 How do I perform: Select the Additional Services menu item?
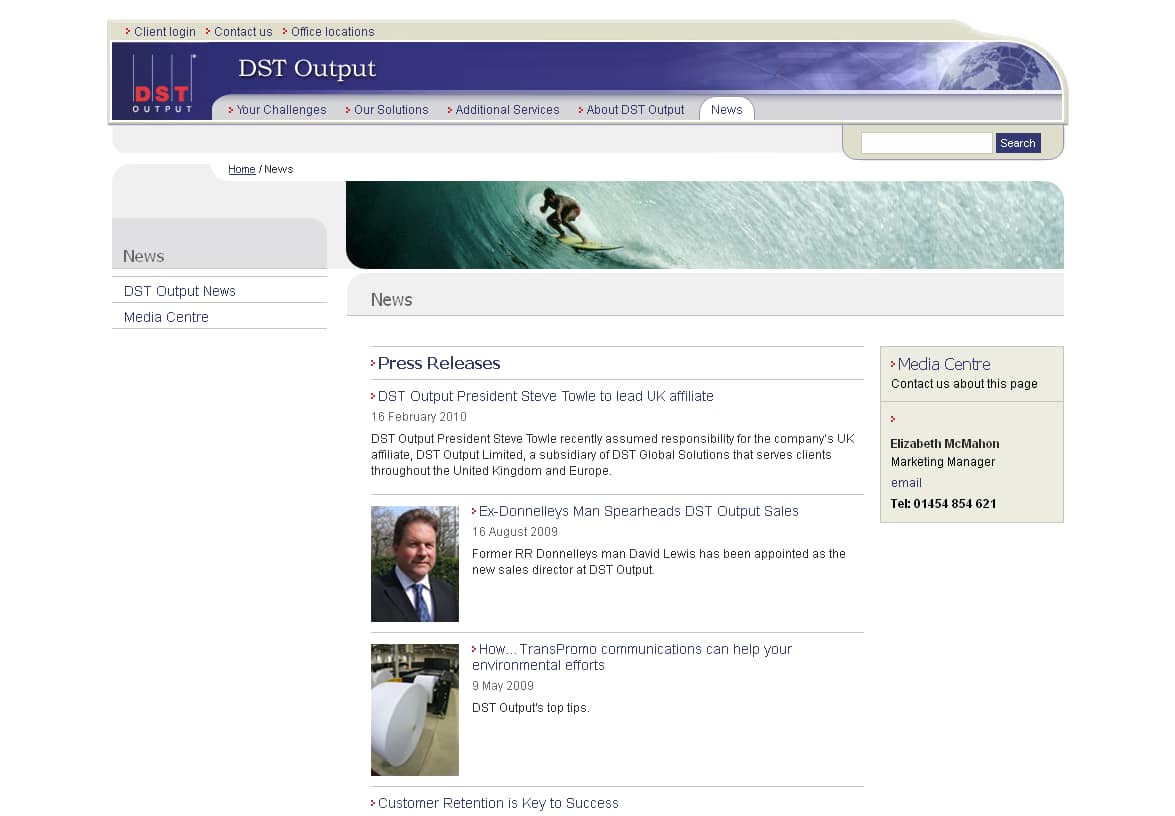click(507, 110)
